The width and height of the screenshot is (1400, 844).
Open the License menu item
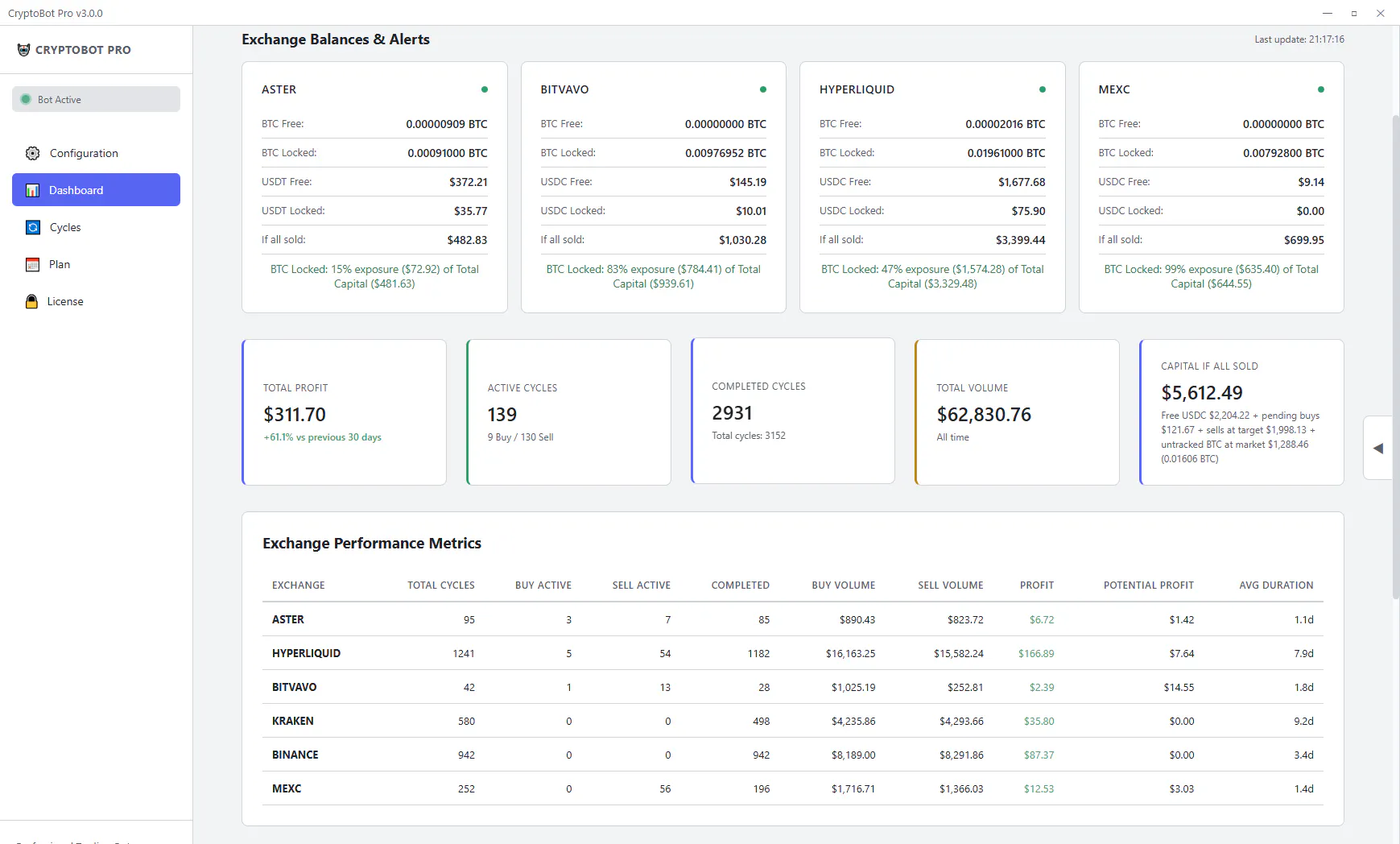[x=96, y=301]
